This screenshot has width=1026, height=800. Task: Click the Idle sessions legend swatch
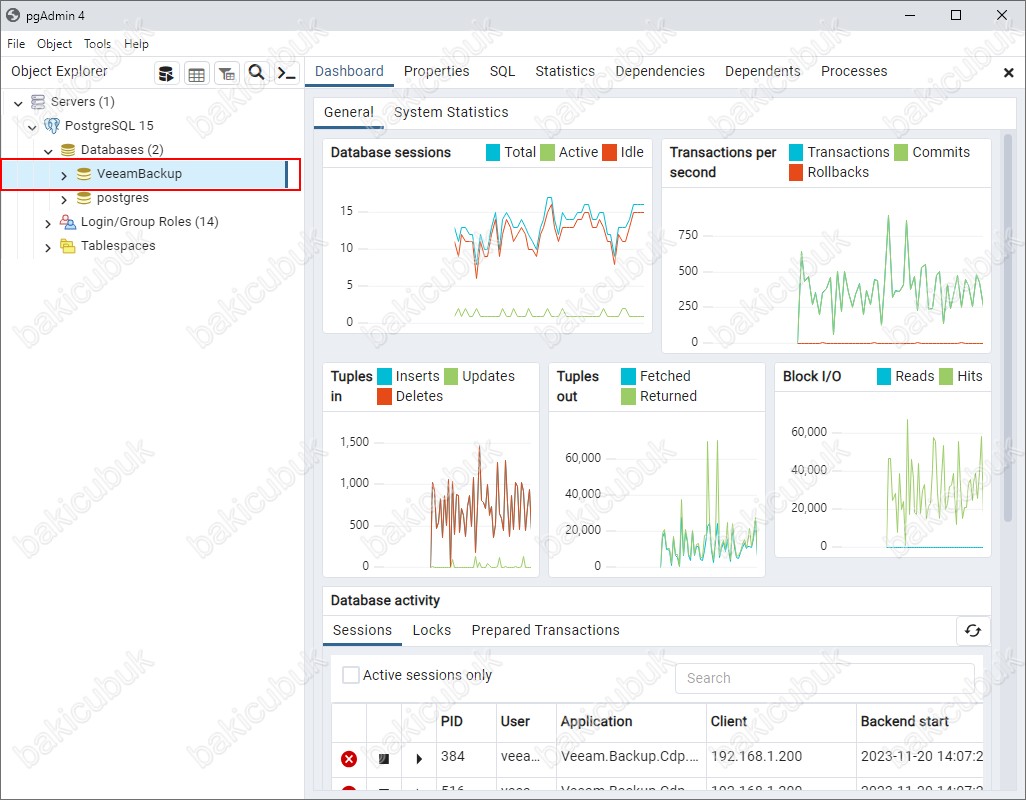click(x=610, y=152)
